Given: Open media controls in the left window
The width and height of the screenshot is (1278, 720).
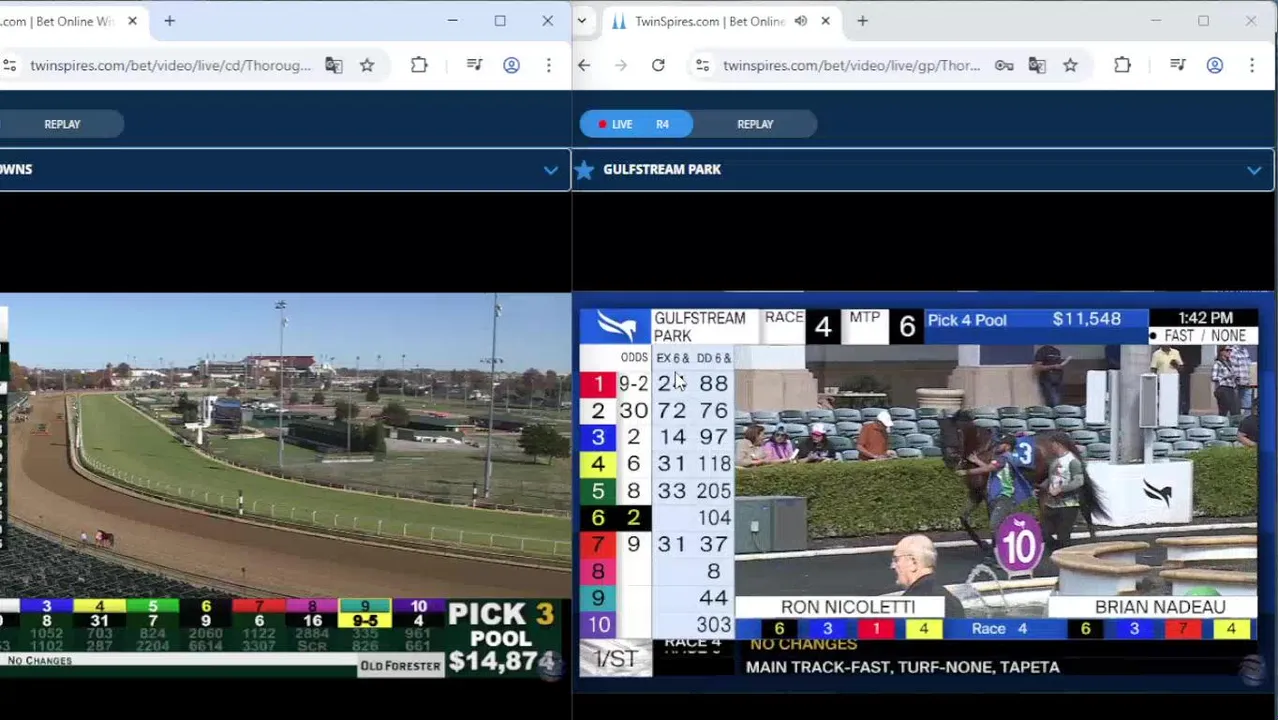Looking at the screenshot, I should pos(474,65).
